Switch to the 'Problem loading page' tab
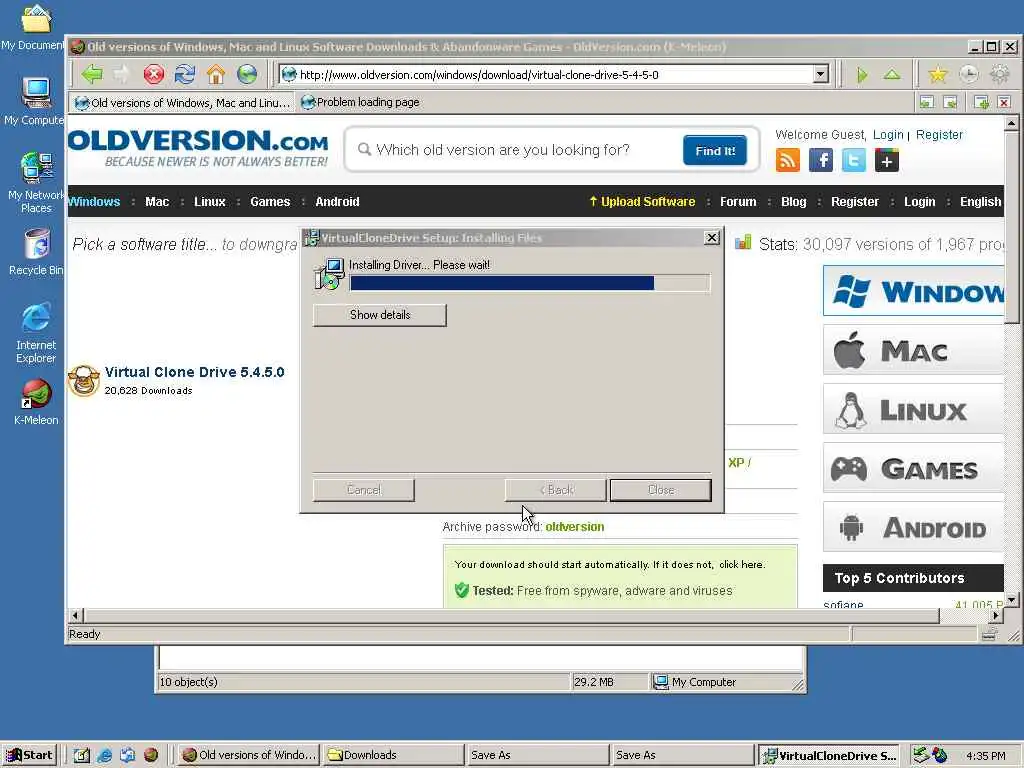Viewport: 1024px width, 768px height. pos(360,103)
